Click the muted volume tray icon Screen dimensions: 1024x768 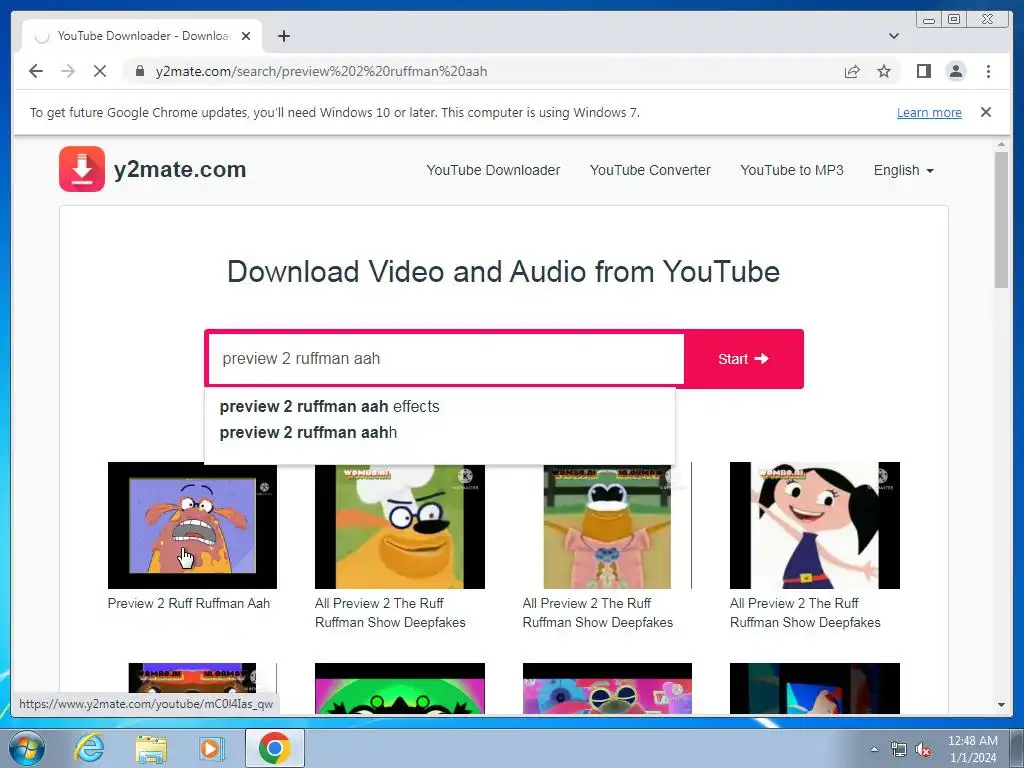point(923,749)
